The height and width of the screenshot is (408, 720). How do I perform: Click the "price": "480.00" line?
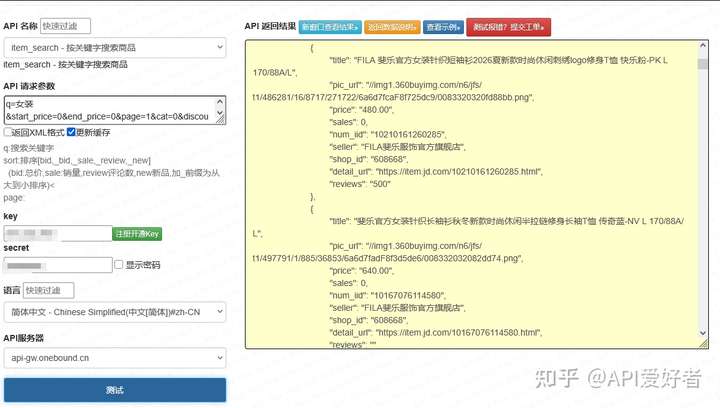[x=362, y=110]
